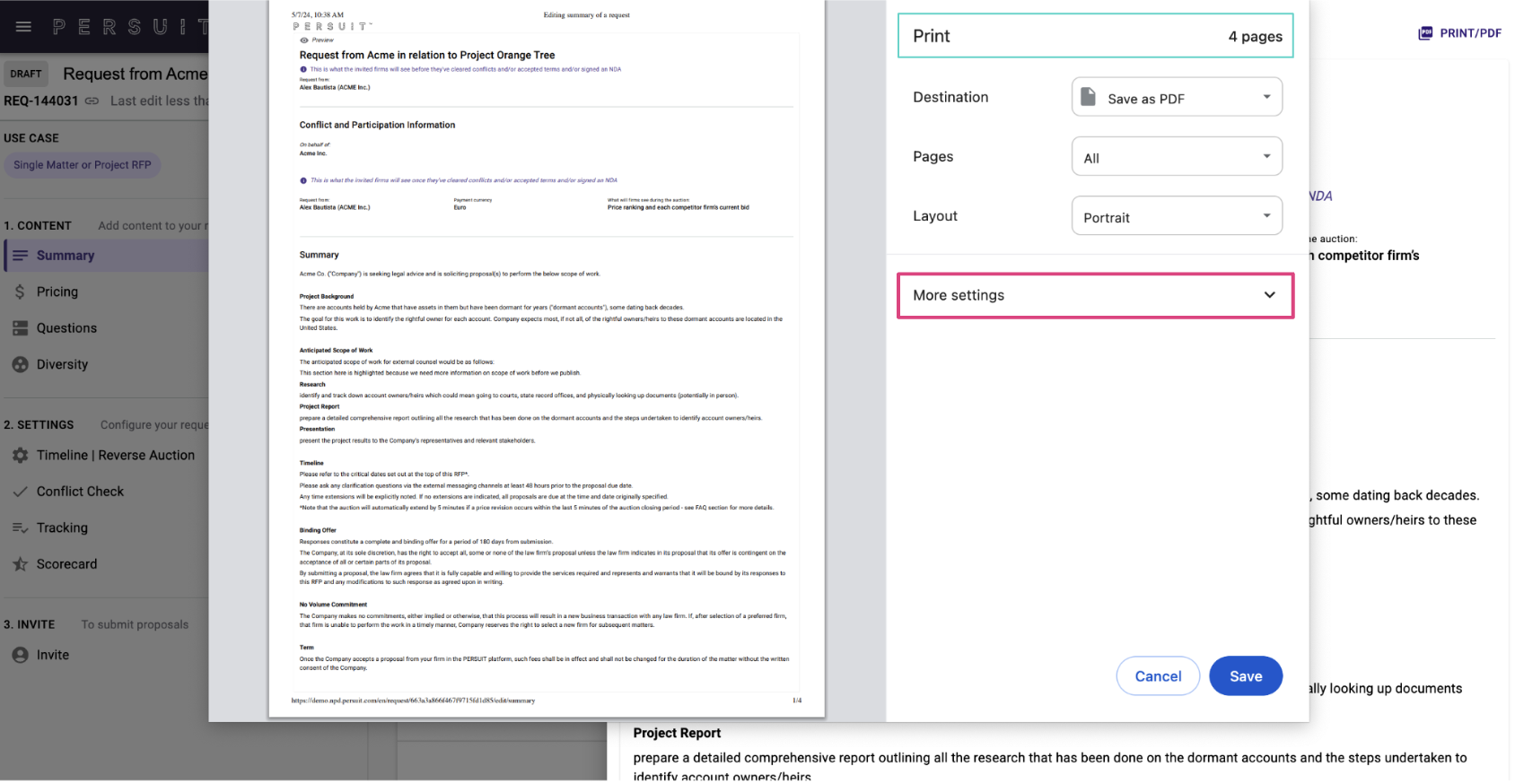This screenshot has width=1515, height=784.
Task: Click the PERSUIT logo in header
Action: (130, 27)
